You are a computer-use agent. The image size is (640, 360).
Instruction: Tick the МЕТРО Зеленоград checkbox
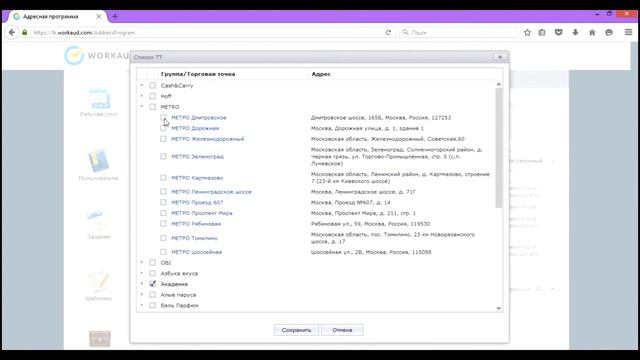point(163,156)
